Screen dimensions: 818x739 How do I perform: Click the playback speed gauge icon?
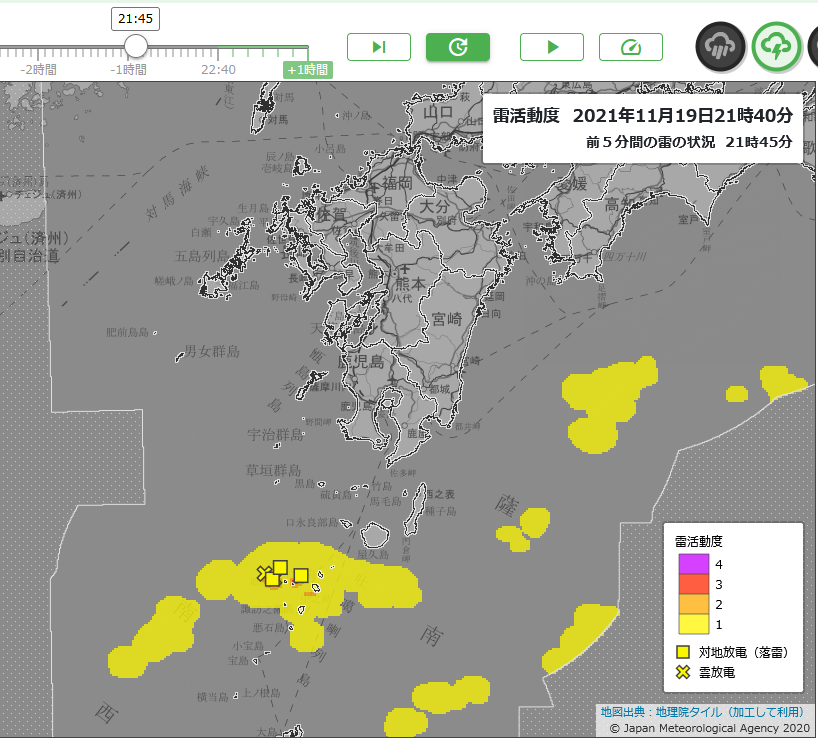point(631,46)
